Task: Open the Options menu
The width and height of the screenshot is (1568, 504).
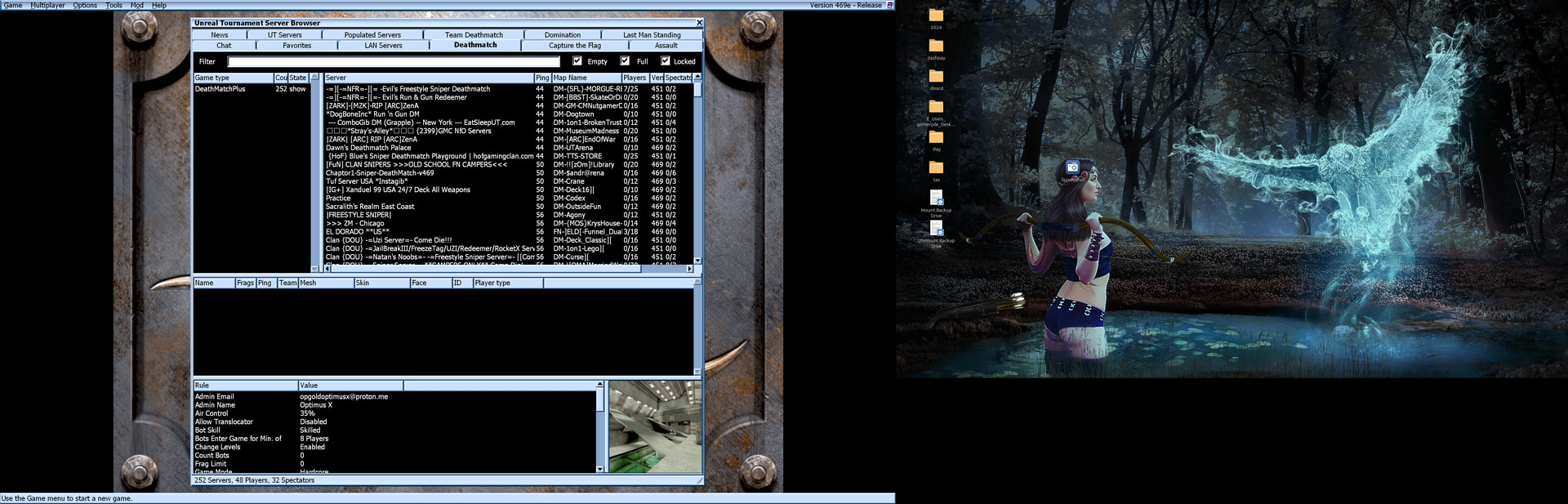Action: pos(85,5)
